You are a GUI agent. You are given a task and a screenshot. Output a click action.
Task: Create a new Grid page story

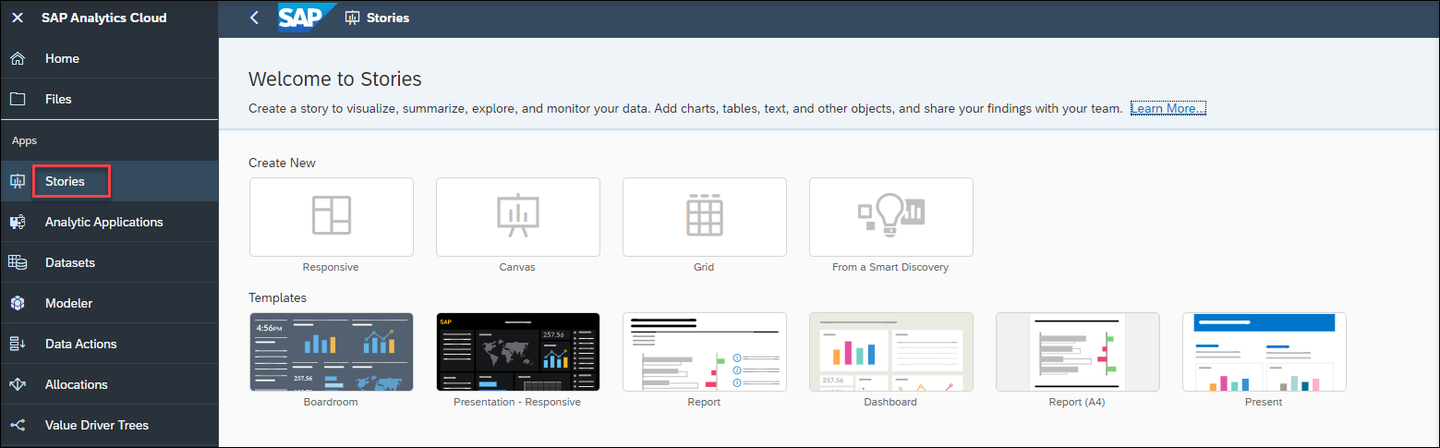tap(704, 217)
